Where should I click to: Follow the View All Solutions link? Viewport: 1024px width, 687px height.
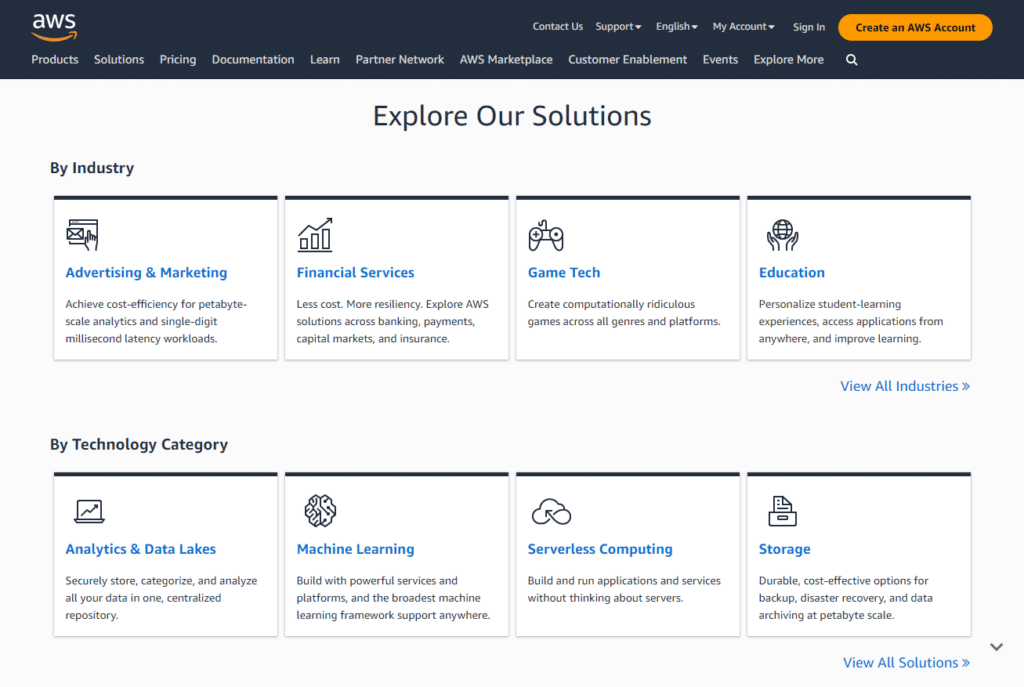(x=906, y=663)
